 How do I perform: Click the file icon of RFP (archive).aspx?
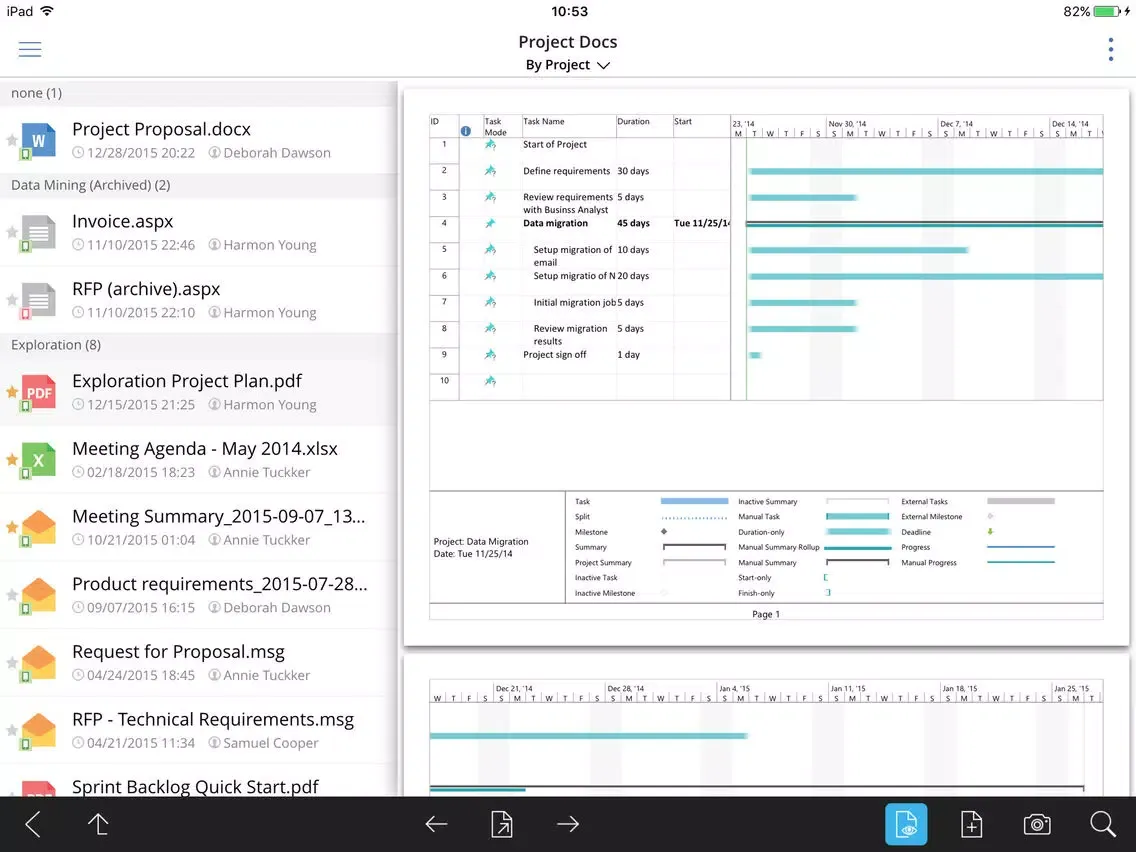click(x=38, y=300)
